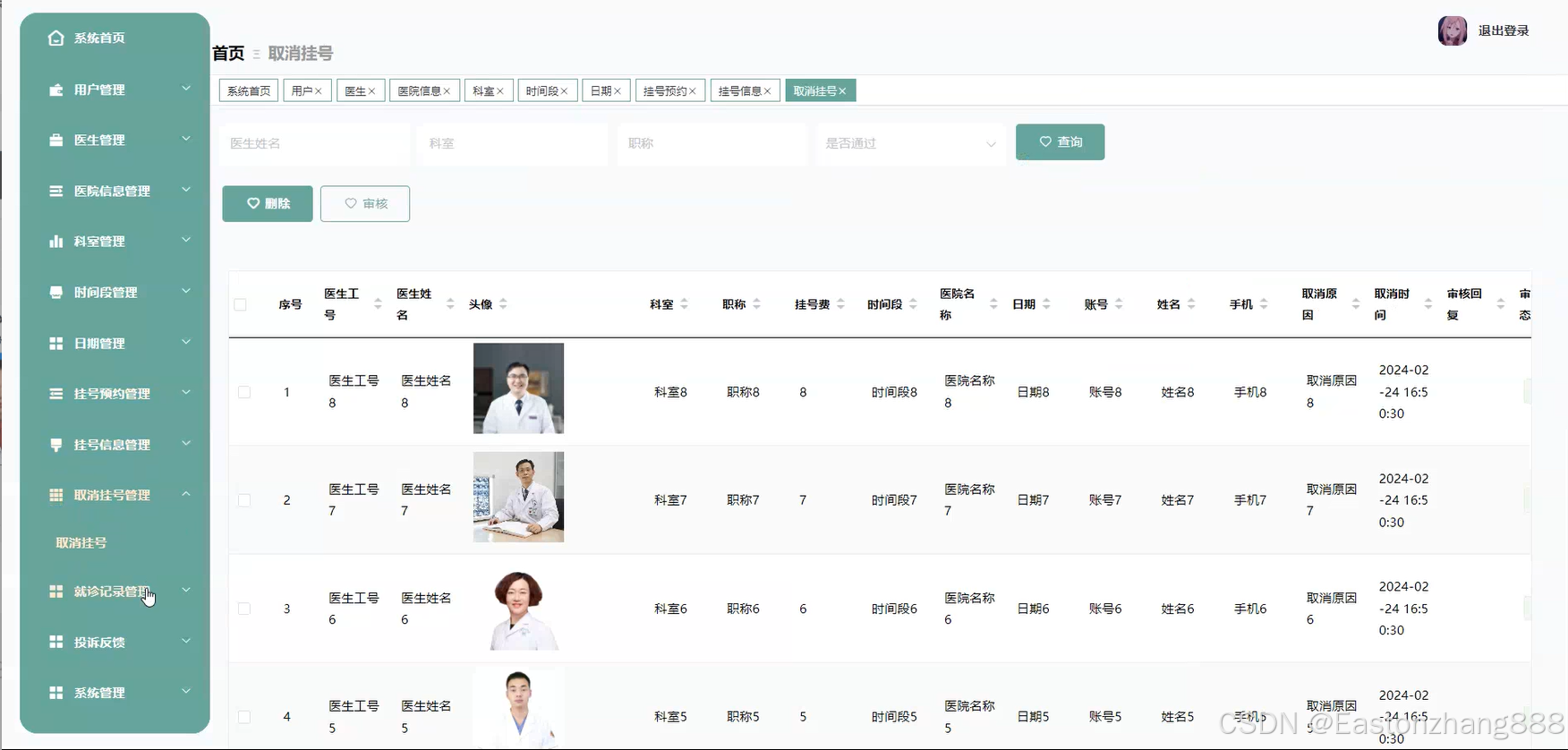Click the 投诉反馈 grid icon
This screenshot has width=1568, height=750.
click(55, 643)
